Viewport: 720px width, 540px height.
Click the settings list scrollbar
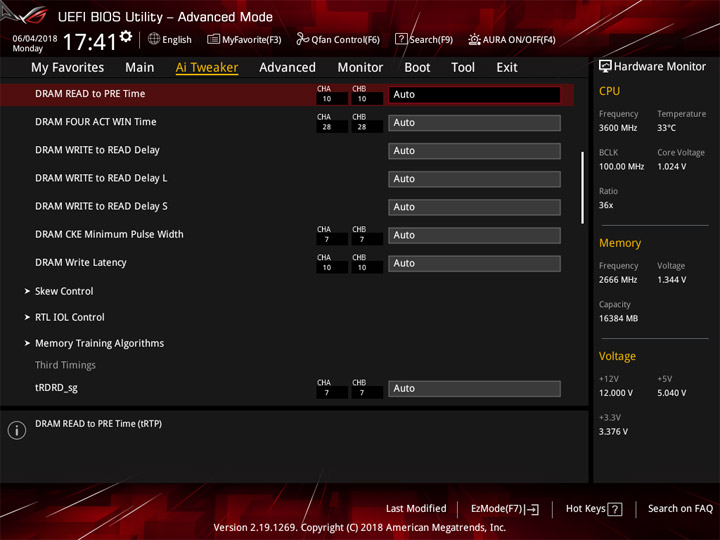click(x=582, y=188)
